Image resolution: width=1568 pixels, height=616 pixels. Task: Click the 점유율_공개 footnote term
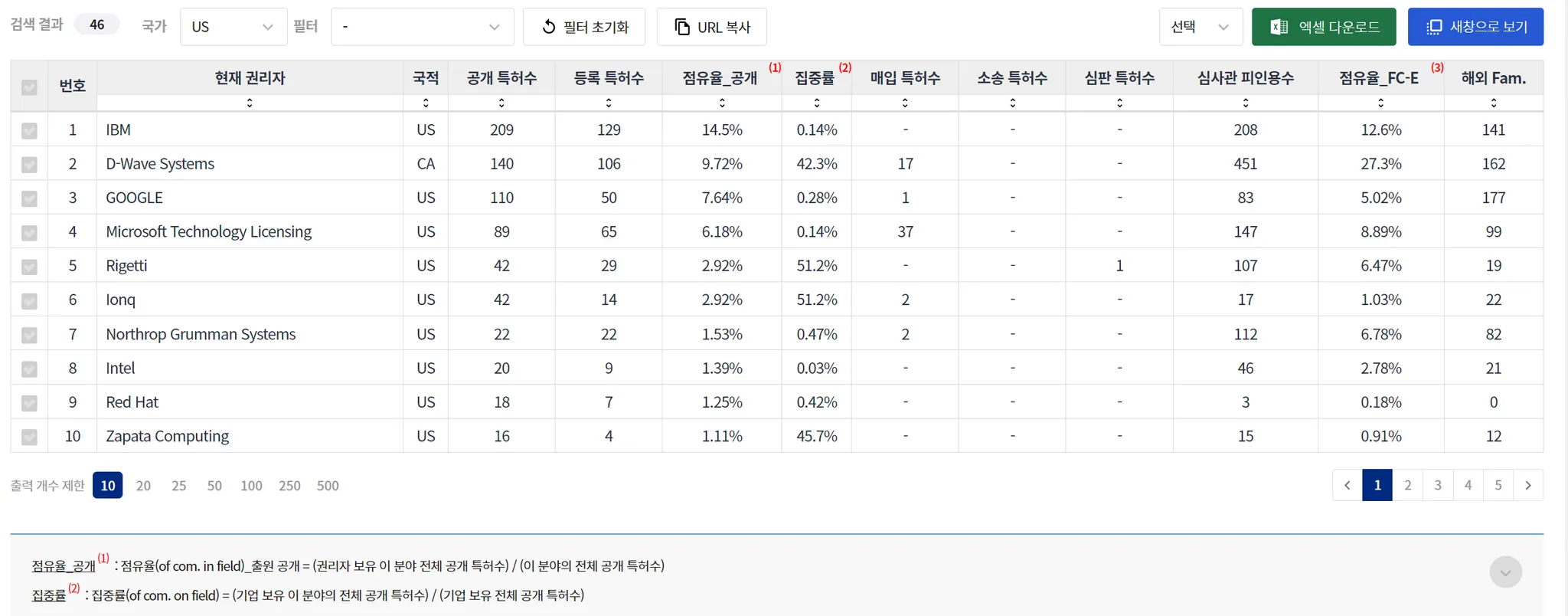point(64,566)
